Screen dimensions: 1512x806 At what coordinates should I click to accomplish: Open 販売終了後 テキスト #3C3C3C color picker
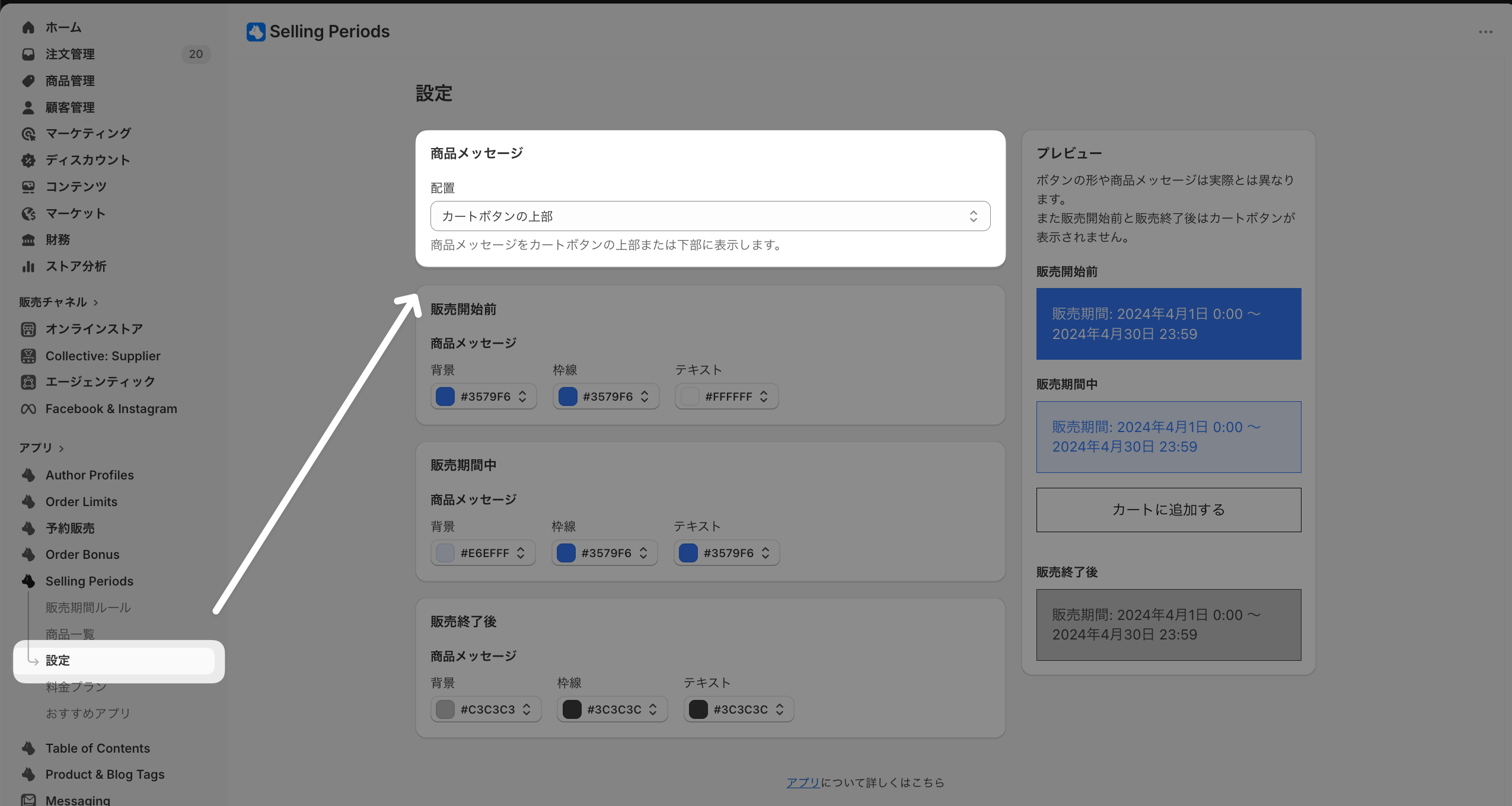click(x=739, y=709)
